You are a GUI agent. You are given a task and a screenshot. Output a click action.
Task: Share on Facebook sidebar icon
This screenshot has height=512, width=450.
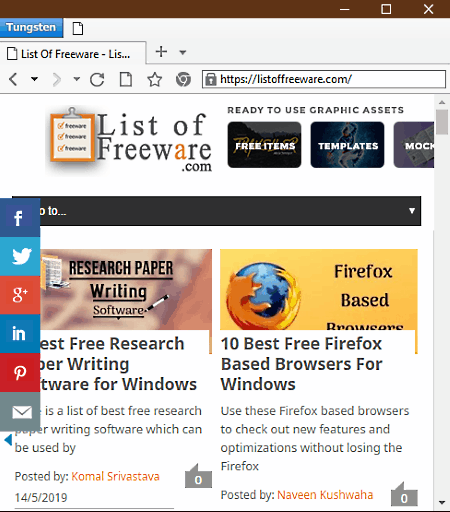pyautogui.click(x=19, y=218)
